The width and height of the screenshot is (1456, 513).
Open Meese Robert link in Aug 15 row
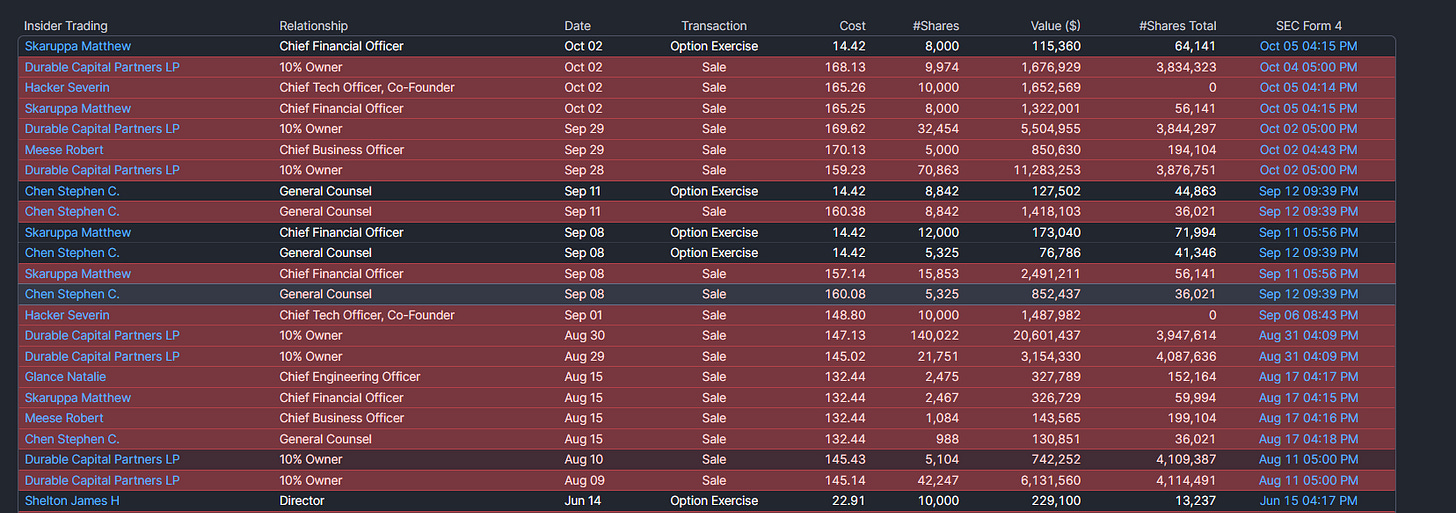(x=64, y=418)
